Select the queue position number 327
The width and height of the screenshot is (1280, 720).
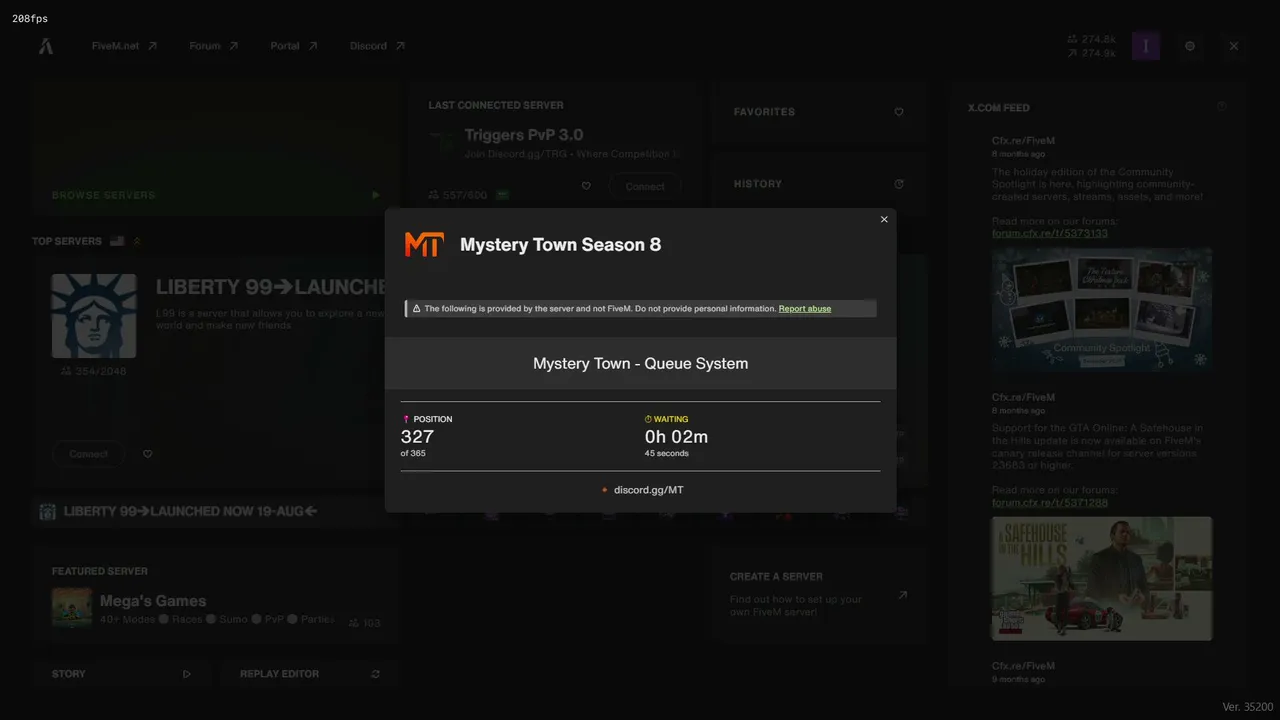(417, 437)
